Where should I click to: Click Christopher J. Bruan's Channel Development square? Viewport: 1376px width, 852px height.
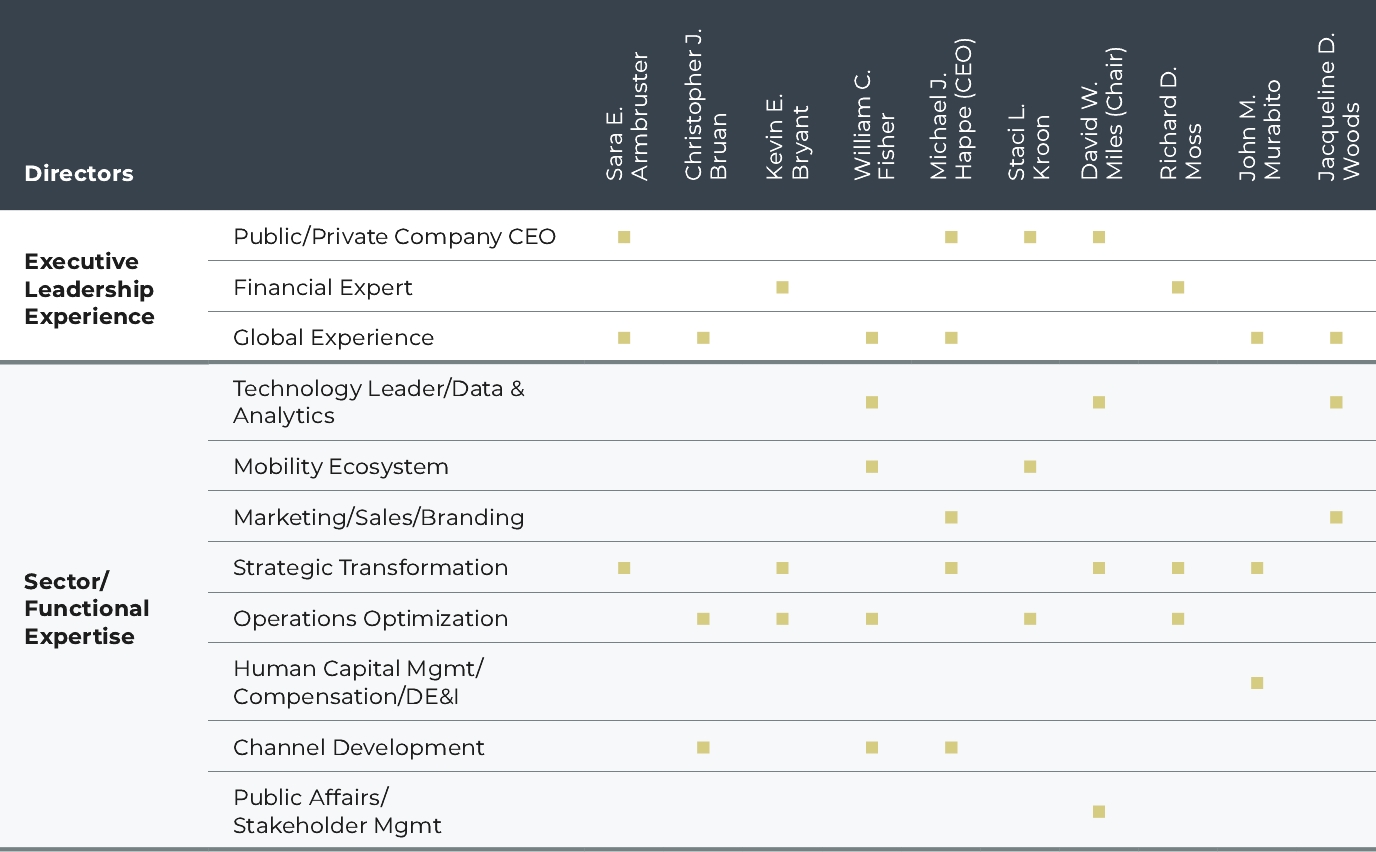click(x=703, y=748)
